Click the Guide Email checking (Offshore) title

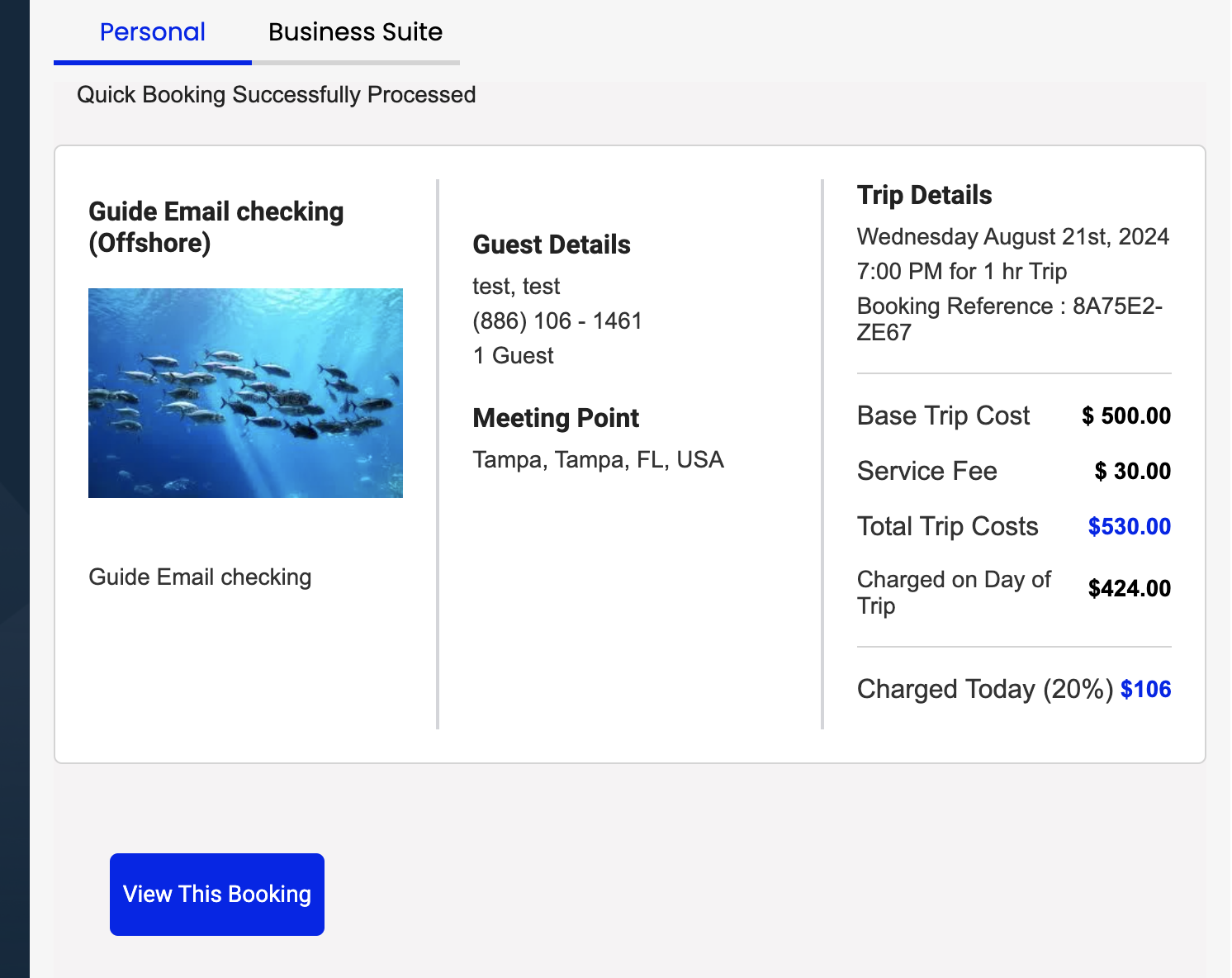pos(216,227)
